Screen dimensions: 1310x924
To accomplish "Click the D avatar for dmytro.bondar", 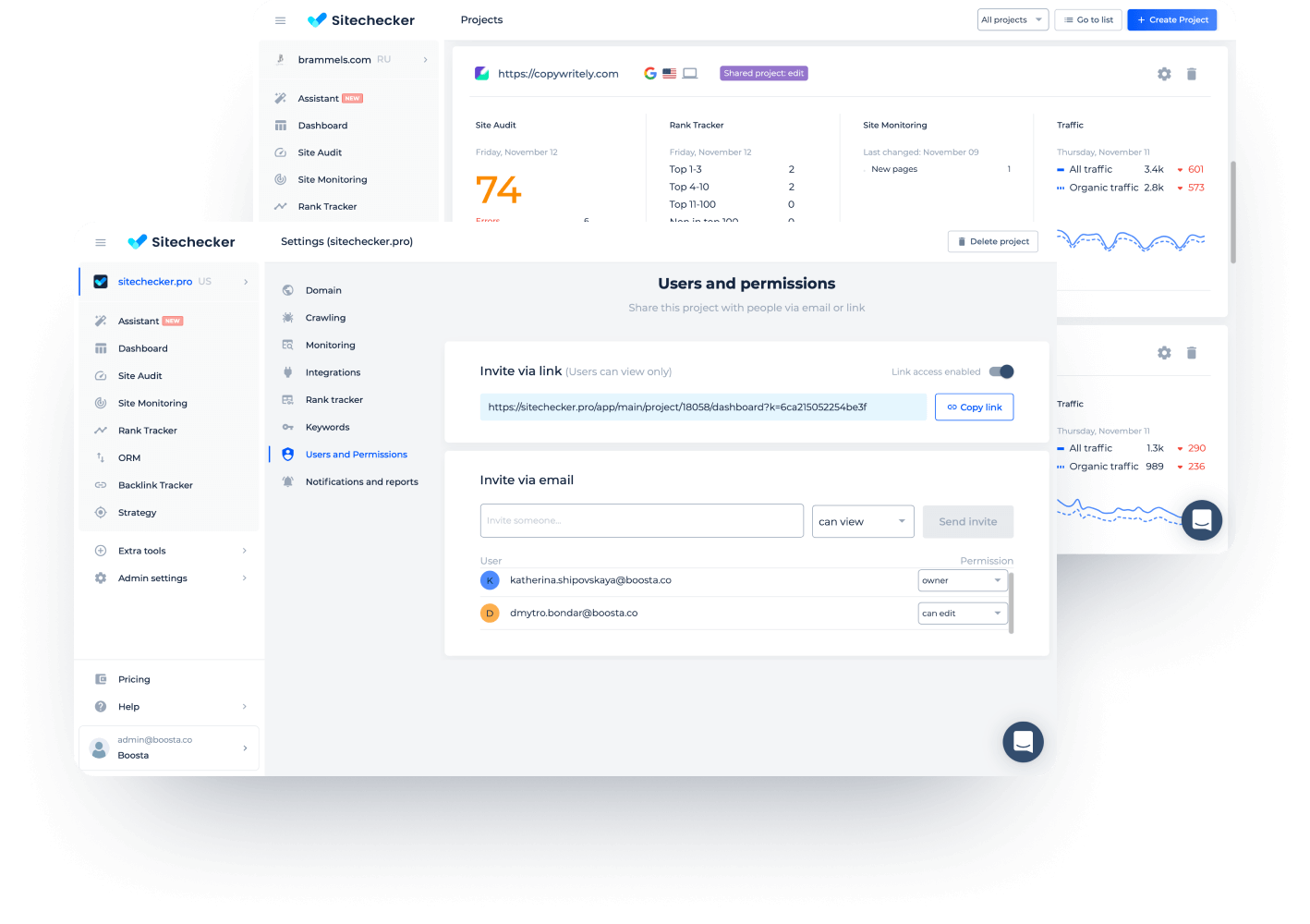I will pyautogui.click(x=490, y=614).
